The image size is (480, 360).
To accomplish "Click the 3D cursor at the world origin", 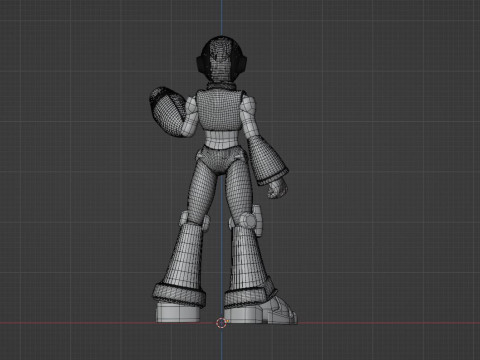I will [x=221, y=323].
